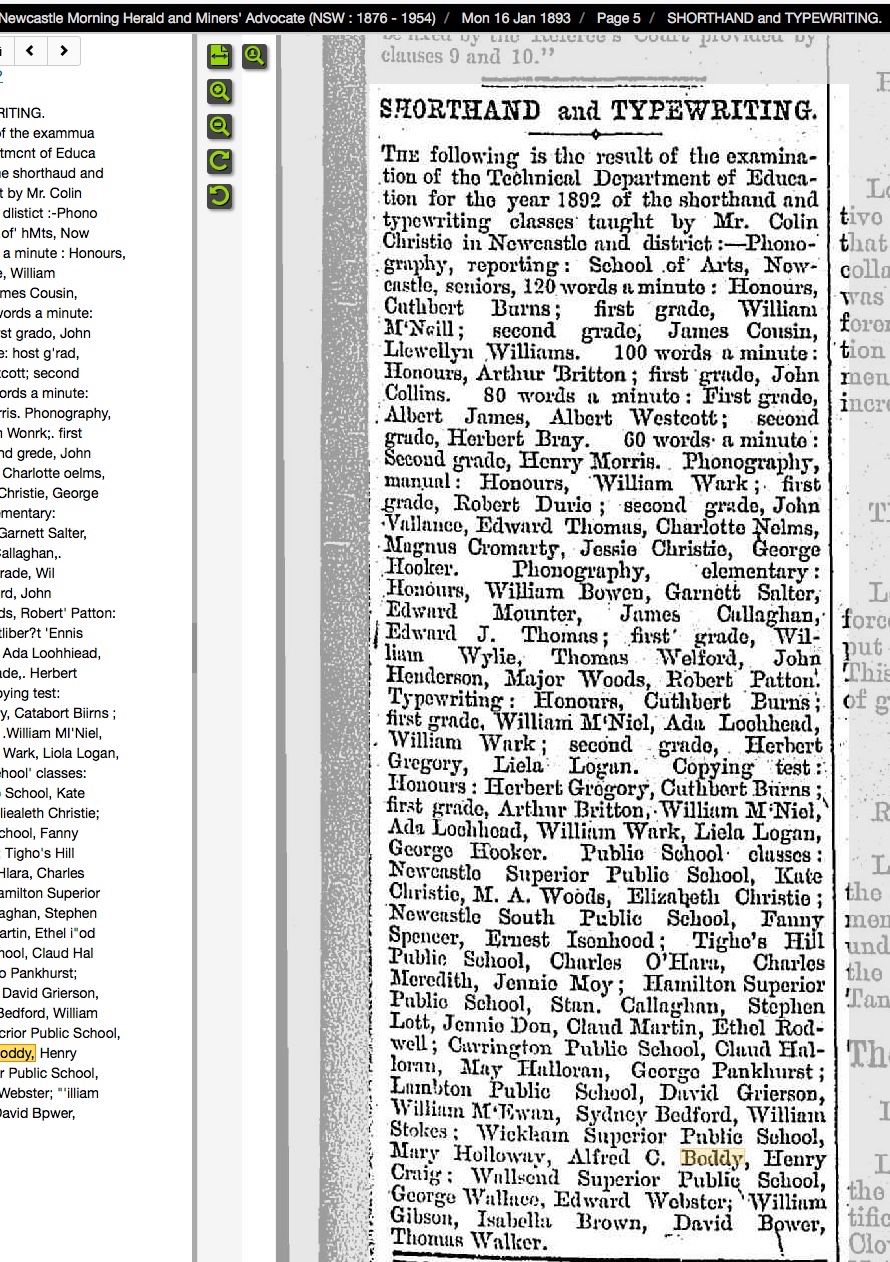Select the text line 'crior Public School,'
Image resolution: width=890 pixels, height=1262 pixels.
point(60,1033)
